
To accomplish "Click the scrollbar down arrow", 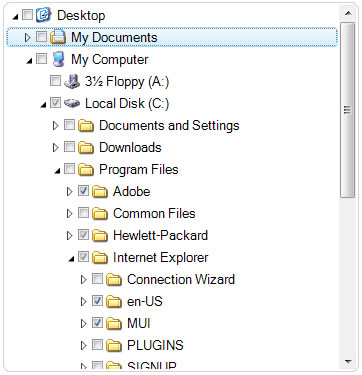I will pyautogui.click(x=348, y=362).
